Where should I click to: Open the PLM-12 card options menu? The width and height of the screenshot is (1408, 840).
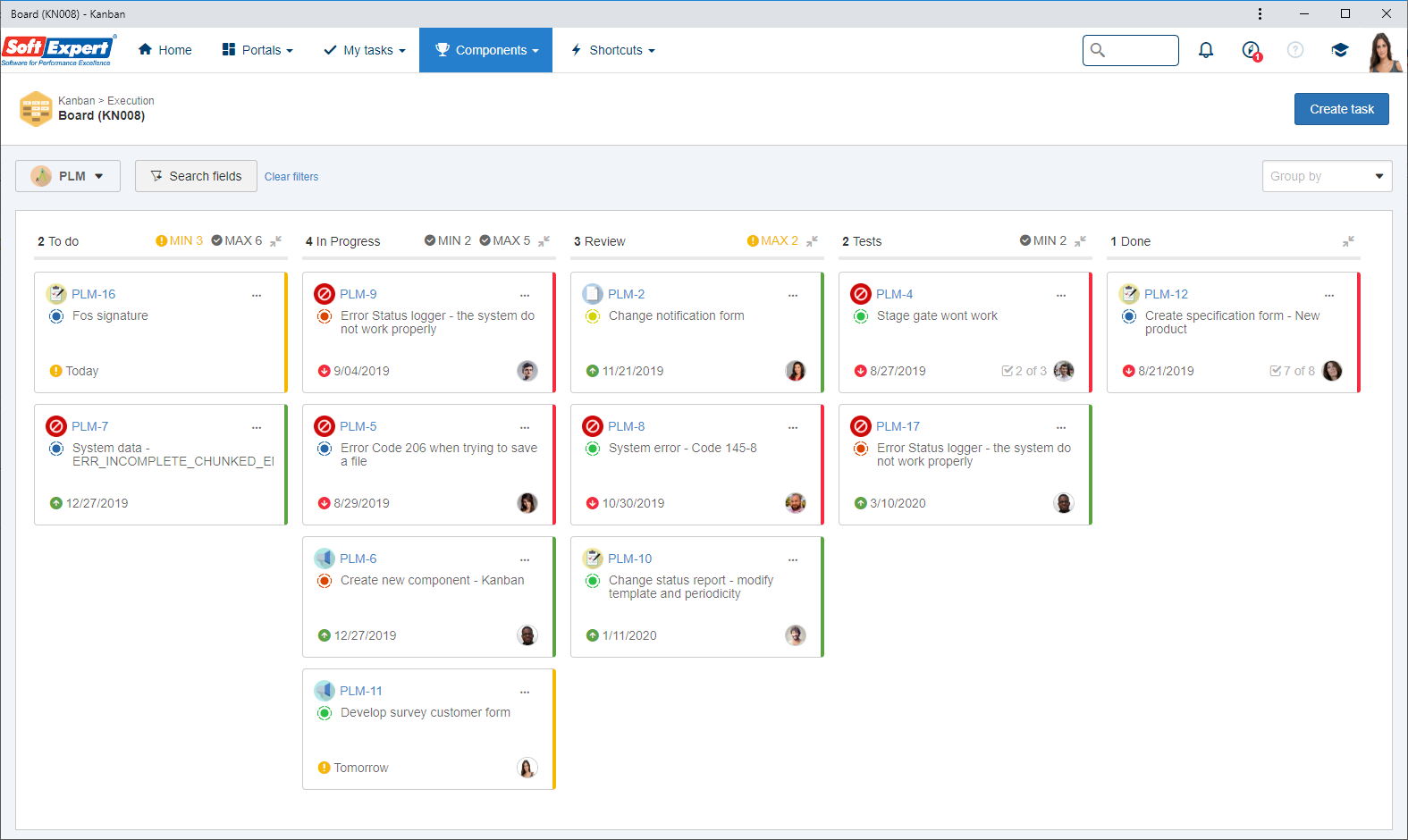tap(1329, 295)
